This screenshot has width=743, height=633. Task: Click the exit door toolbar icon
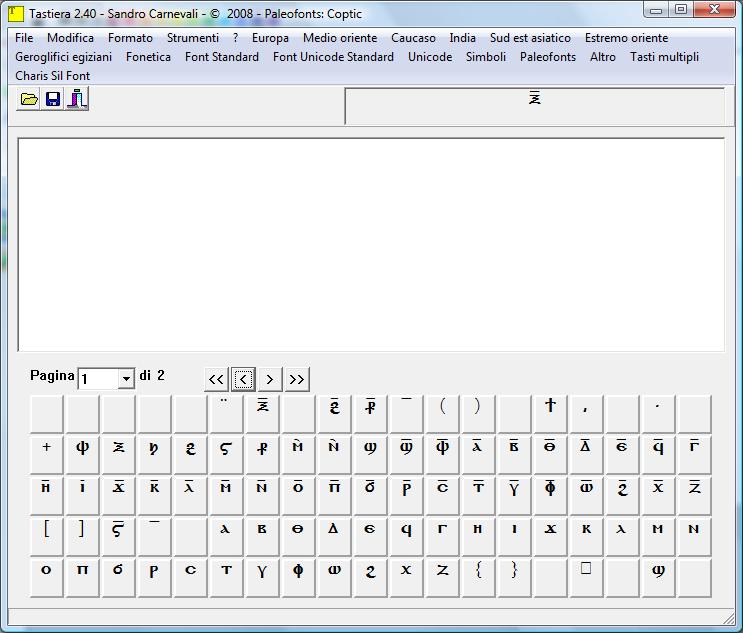77,99
